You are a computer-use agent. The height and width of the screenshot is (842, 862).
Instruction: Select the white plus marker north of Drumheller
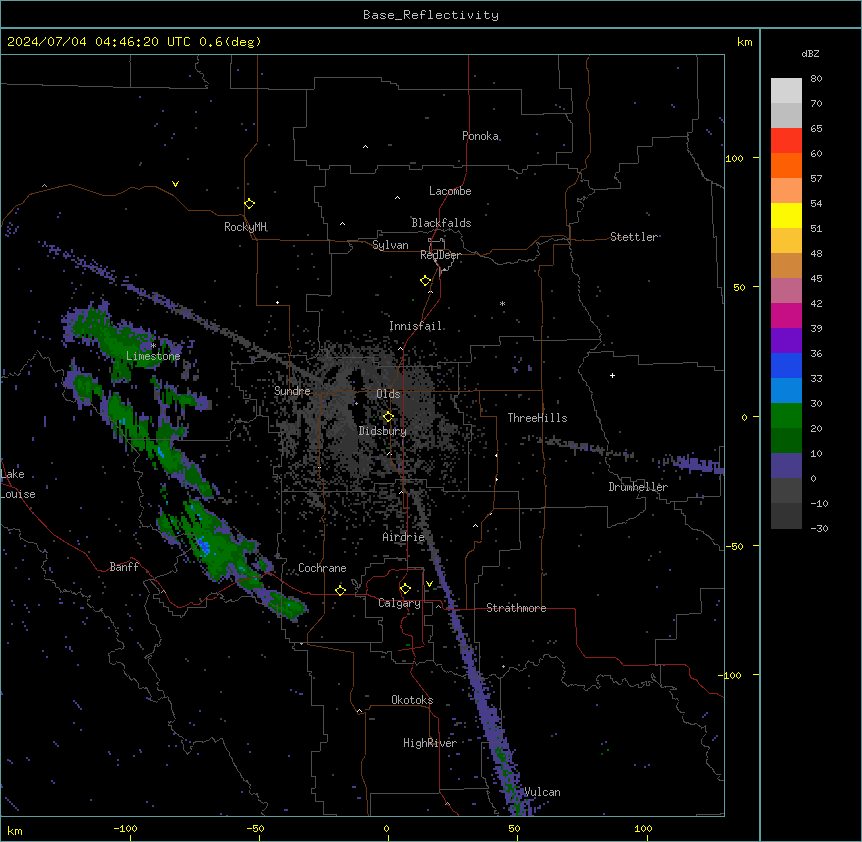612,375
